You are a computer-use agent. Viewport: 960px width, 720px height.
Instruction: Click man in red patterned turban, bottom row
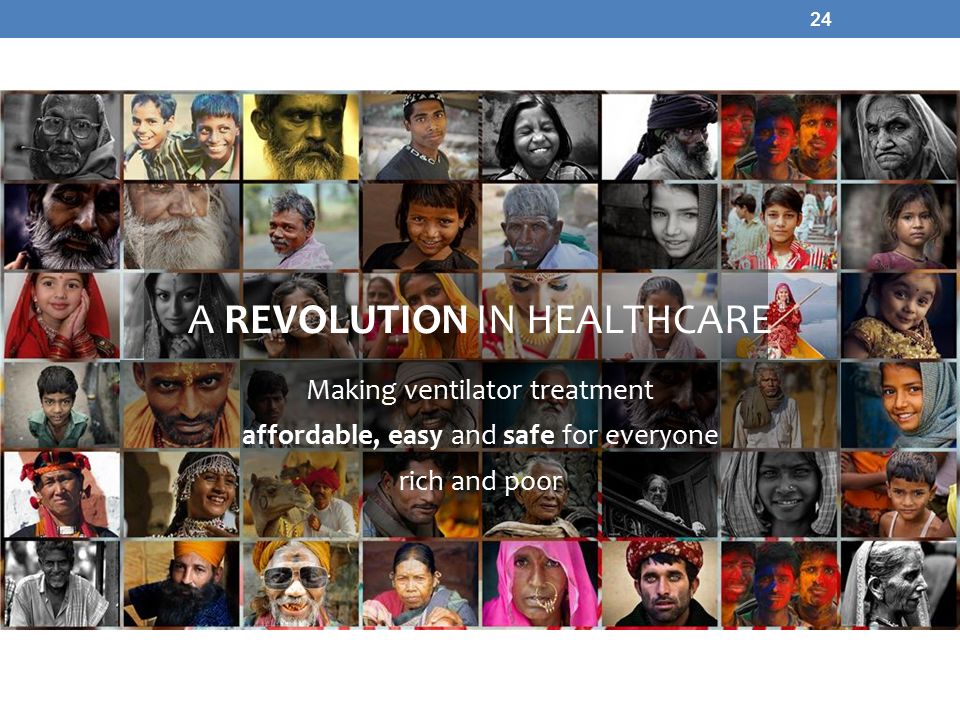pos(659,583)
